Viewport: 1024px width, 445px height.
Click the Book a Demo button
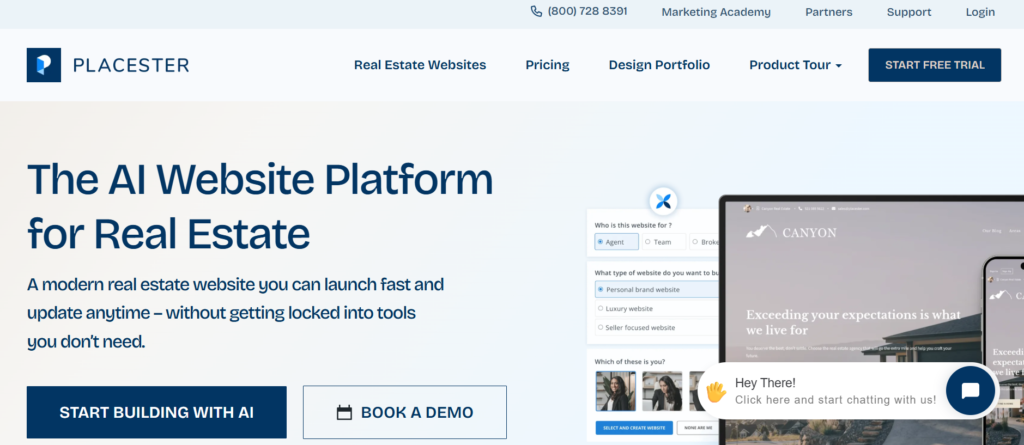405,412
